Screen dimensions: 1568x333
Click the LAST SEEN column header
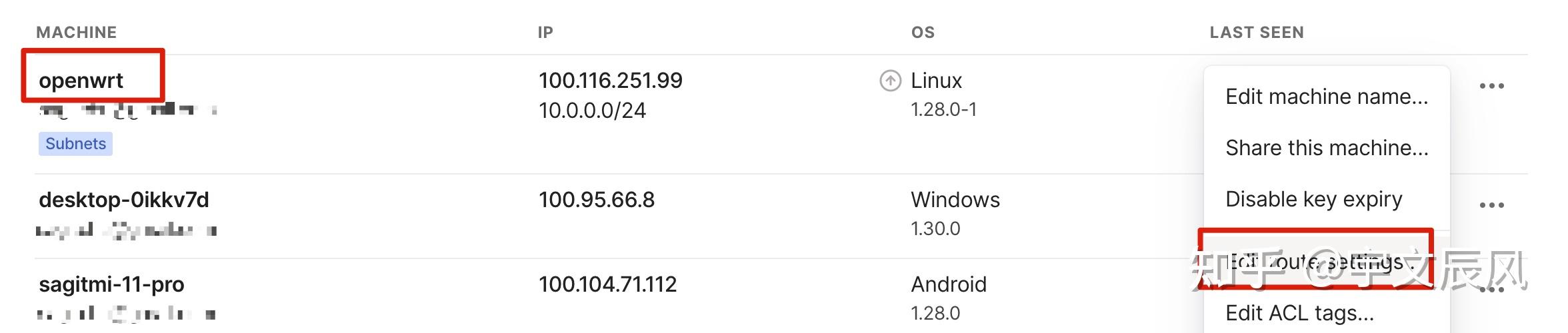(x=1256, y=32)
